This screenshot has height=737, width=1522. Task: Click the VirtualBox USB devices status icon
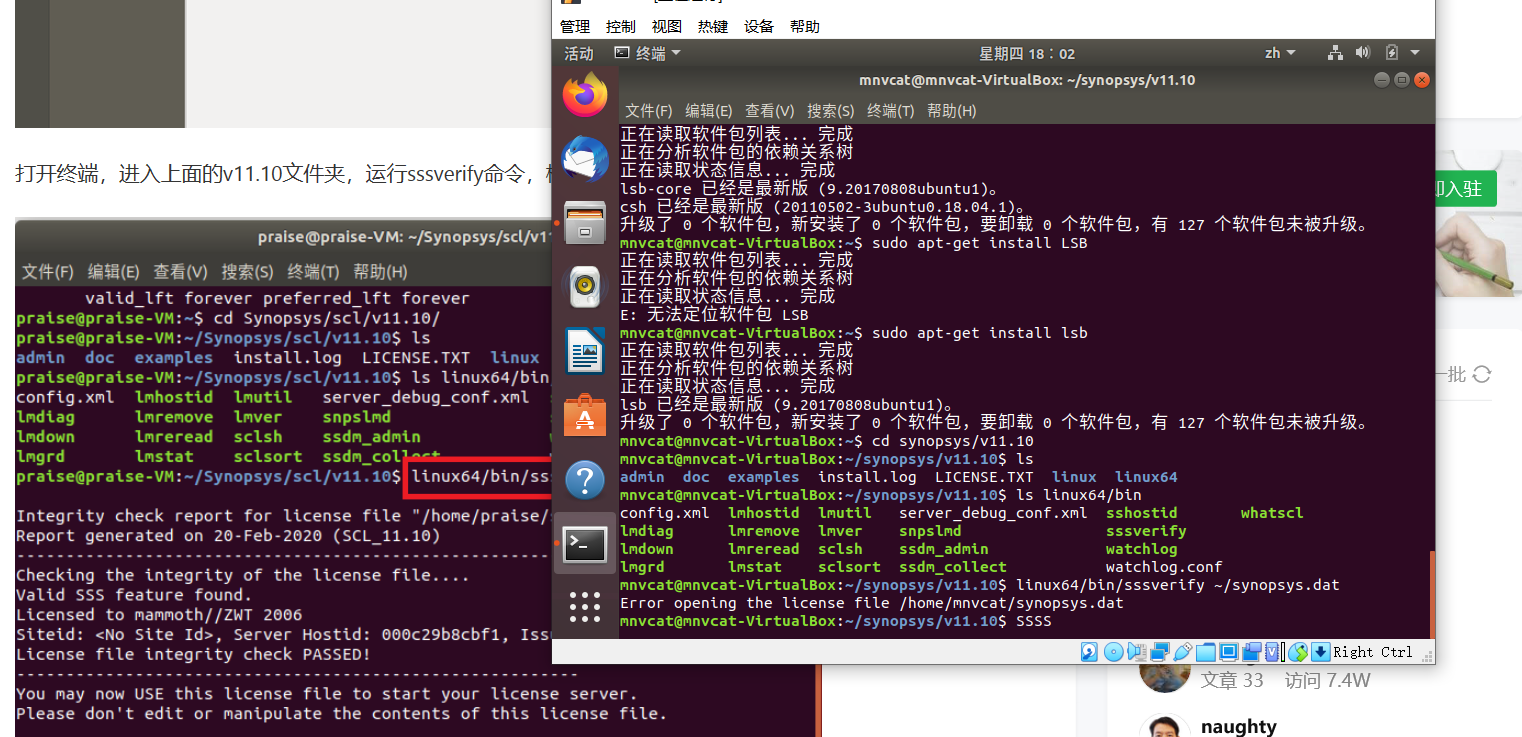coord(1182,652)
